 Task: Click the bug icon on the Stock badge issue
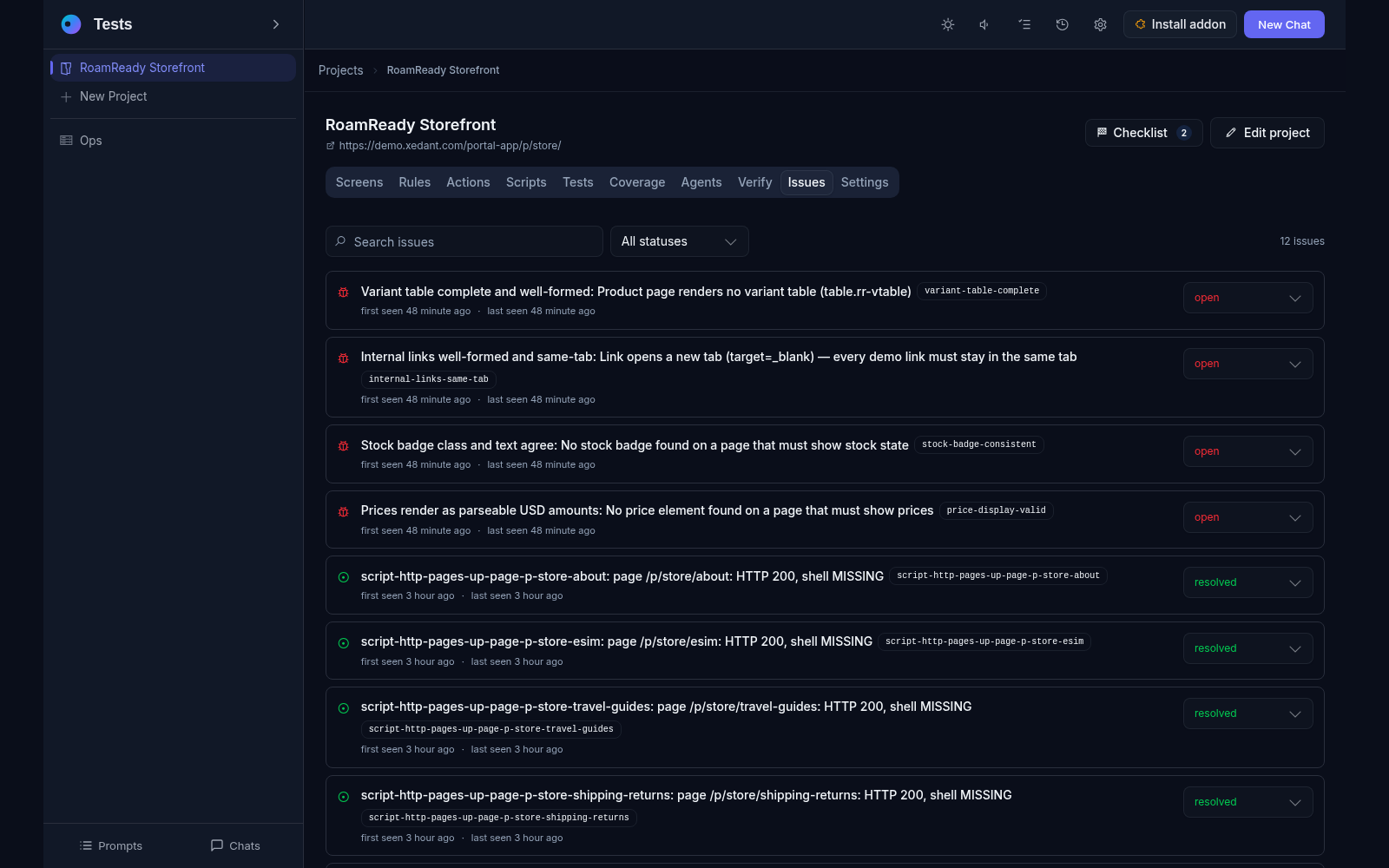[x=344, y=446]
